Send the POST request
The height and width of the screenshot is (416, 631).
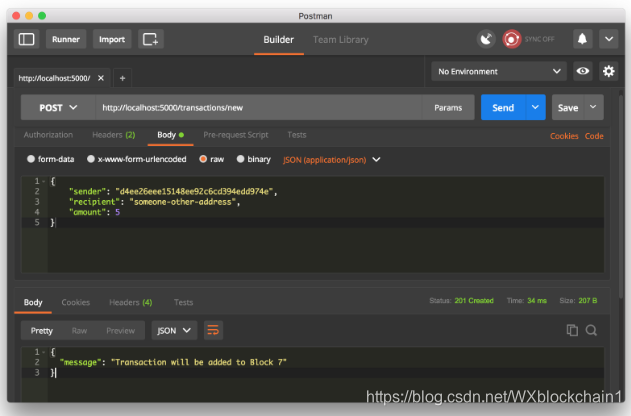pyautogui.click(x=503, y=107)
